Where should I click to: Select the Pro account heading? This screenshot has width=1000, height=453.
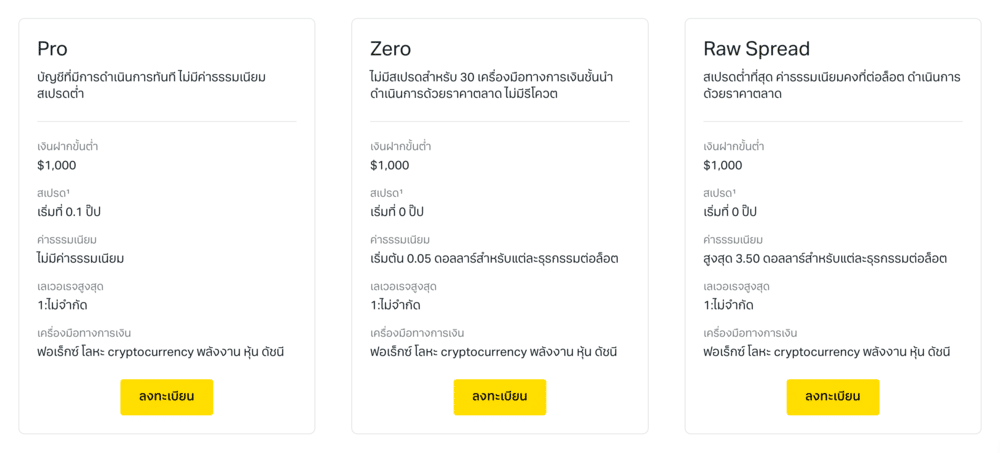(52, 49)
